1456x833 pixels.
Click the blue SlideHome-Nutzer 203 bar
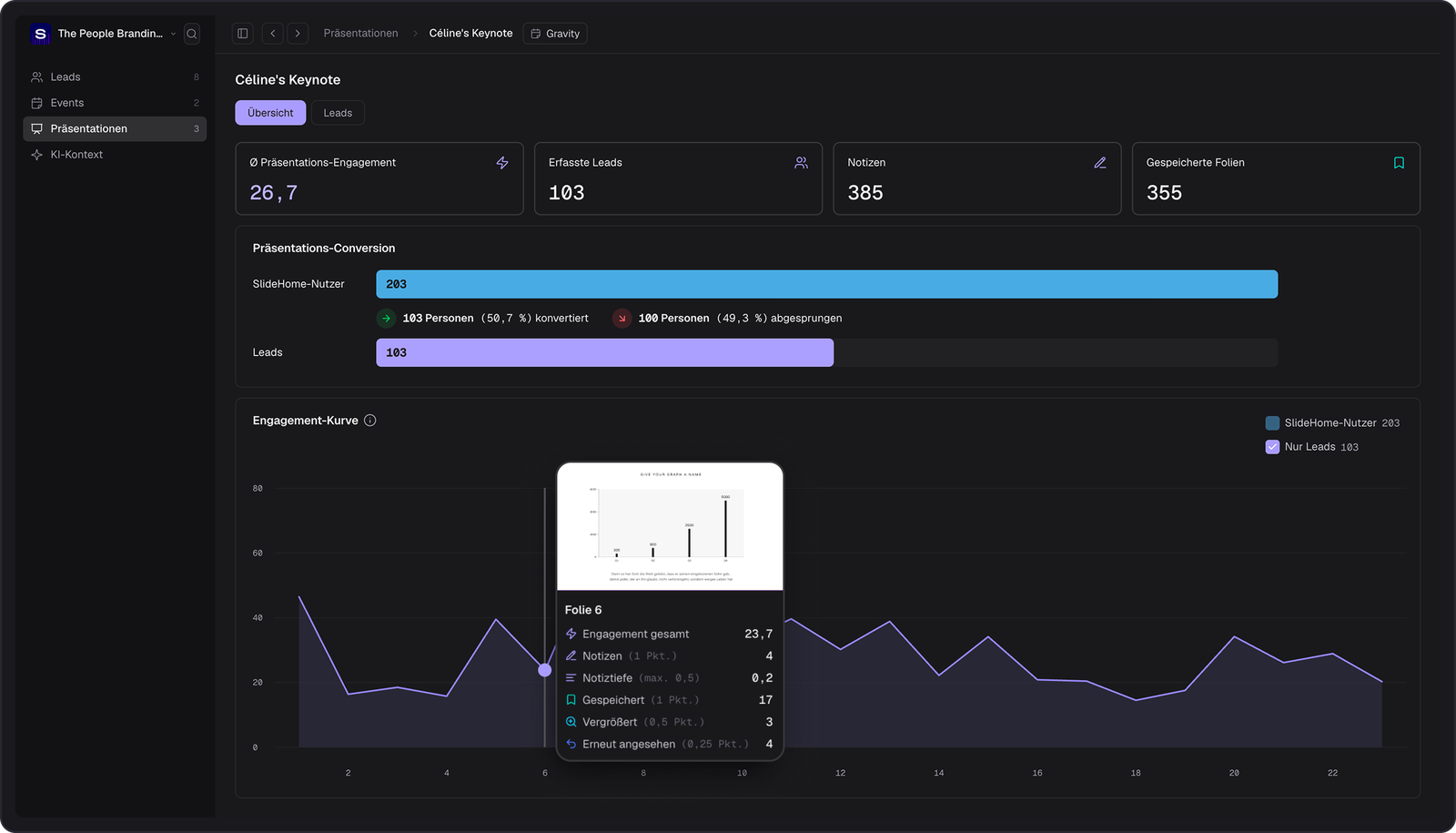pyautogui.click(x=826, y=284)
